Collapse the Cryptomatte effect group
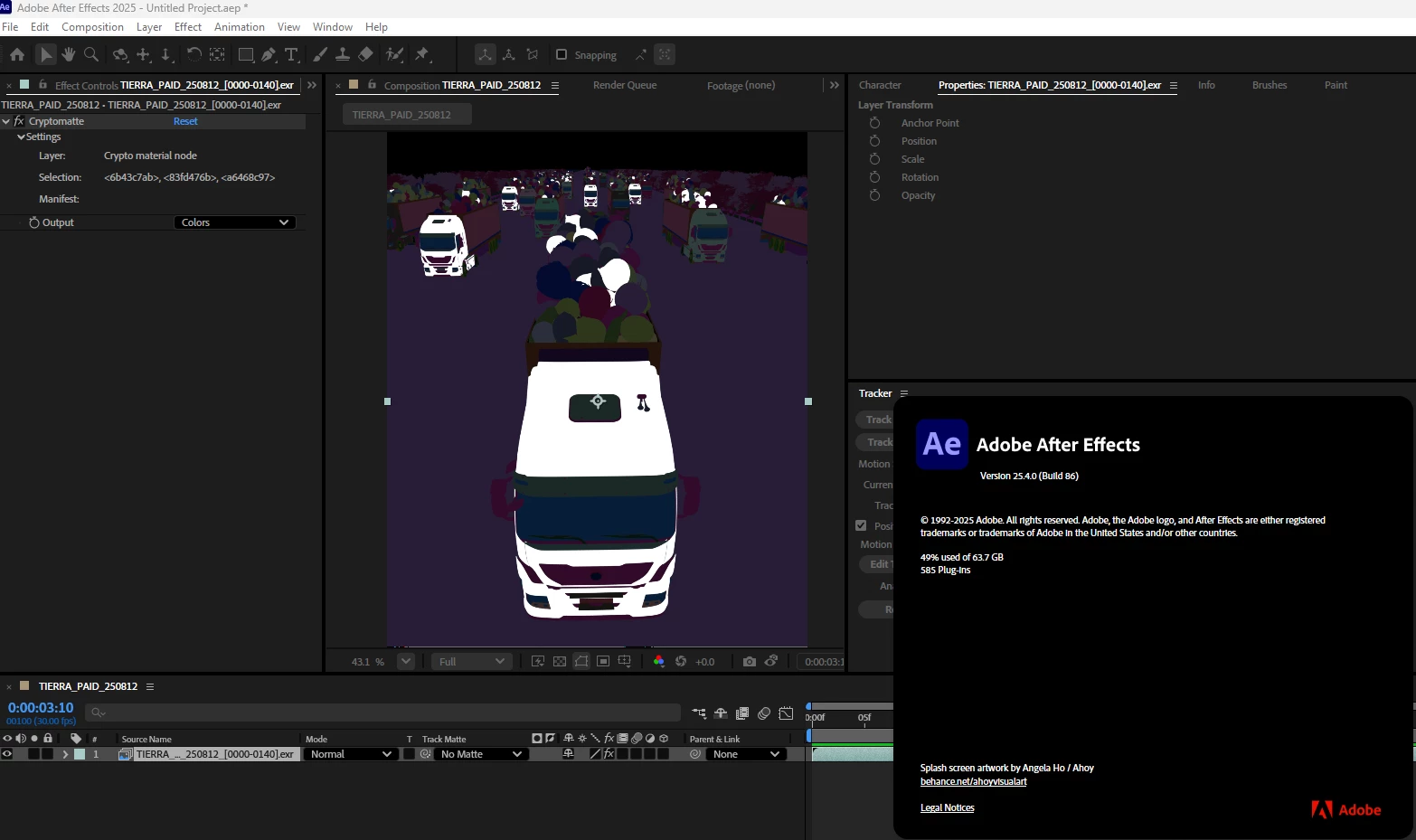 [6, 121]
